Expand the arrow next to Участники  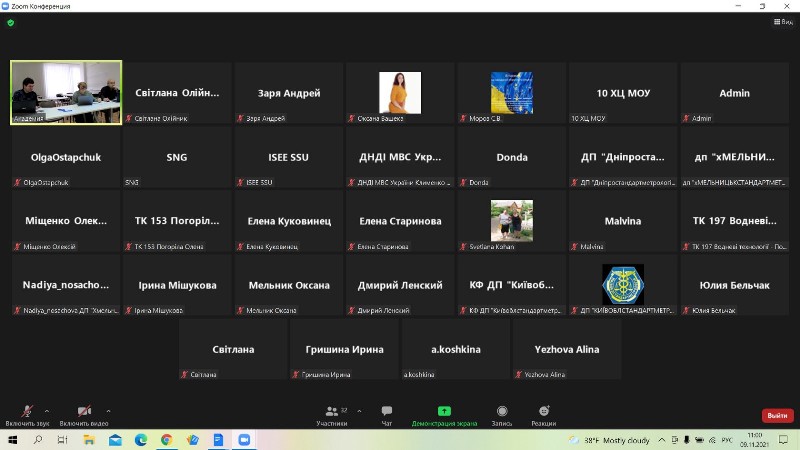click(x=359, y=410)
